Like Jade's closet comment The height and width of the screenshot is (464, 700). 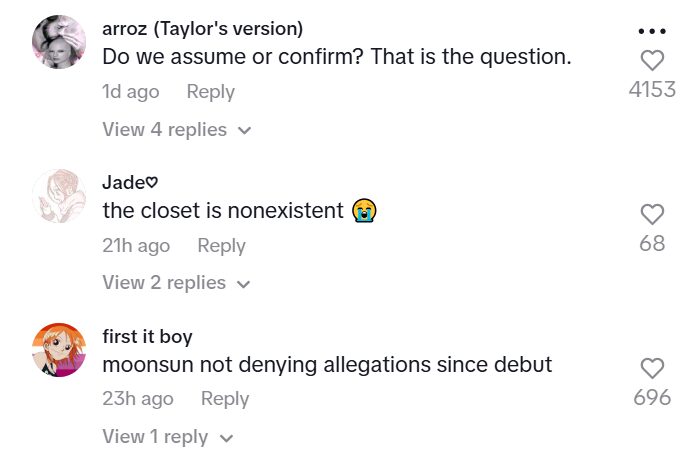tap(652, 214)
